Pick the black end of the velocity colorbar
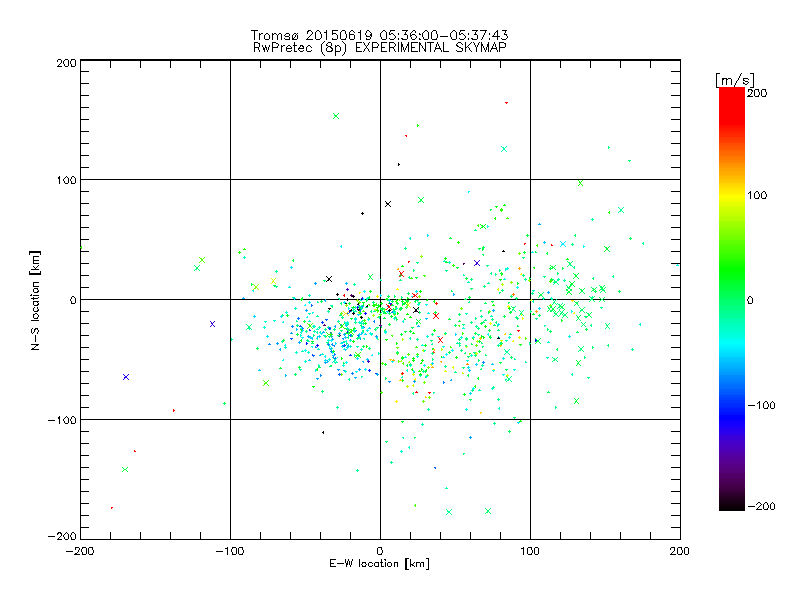800x600 pixels. tap(732, 504)
